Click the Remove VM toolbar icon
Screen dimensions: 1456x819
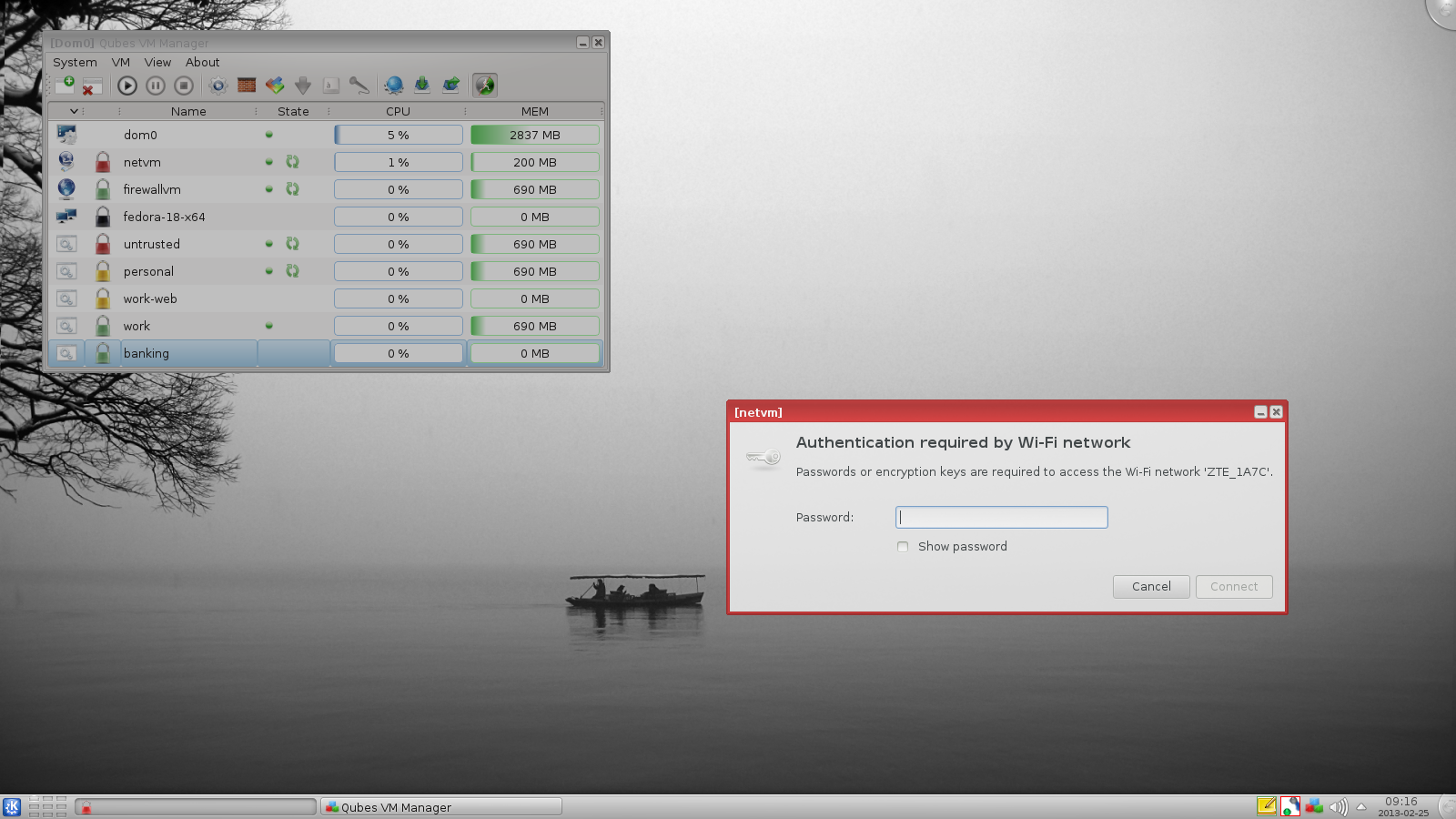pyautogui.click(x=92, y=86)
